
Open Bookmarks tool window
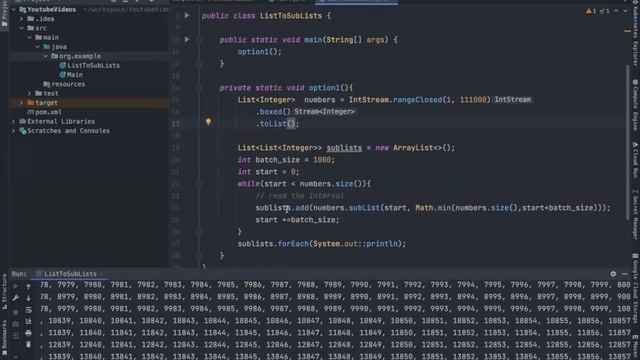pos(4,337)
